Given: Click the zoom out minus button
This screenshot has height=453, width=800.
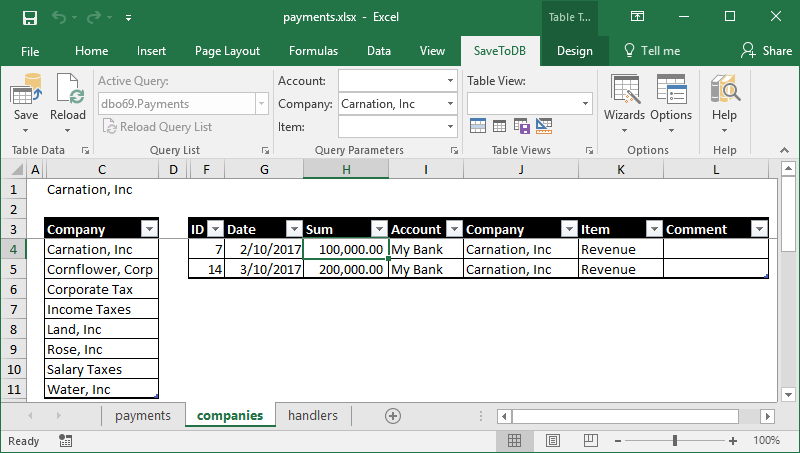Looking at the screenshot, I should [x=617, y=441].
